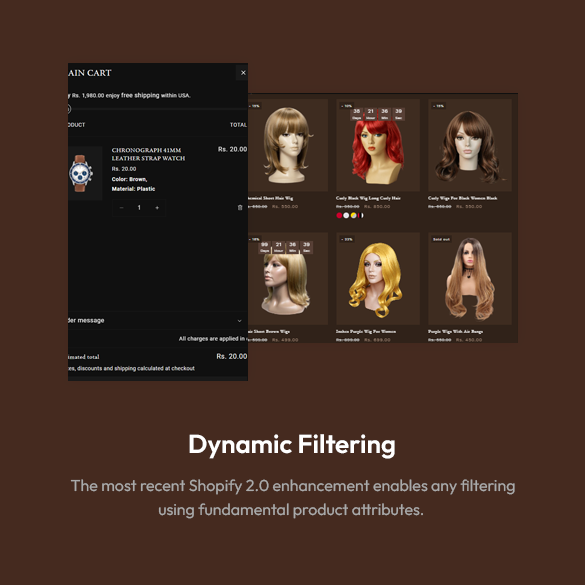Choose the black-and-white split color swatch

[x=360, y=215]
